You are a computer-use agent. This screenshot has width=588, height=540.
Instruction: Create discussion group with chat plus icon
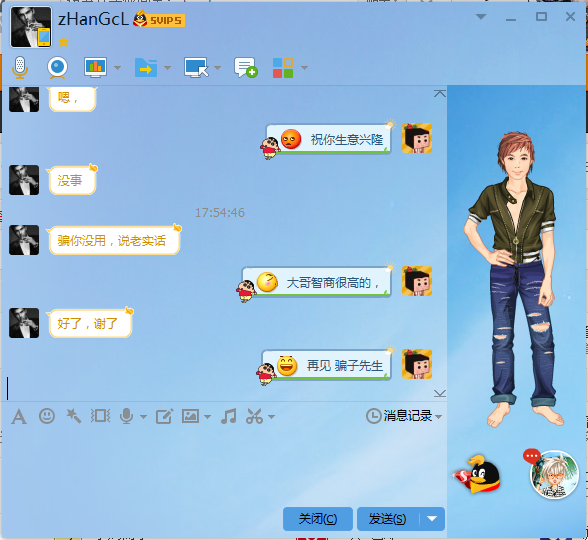coord(246,68)
